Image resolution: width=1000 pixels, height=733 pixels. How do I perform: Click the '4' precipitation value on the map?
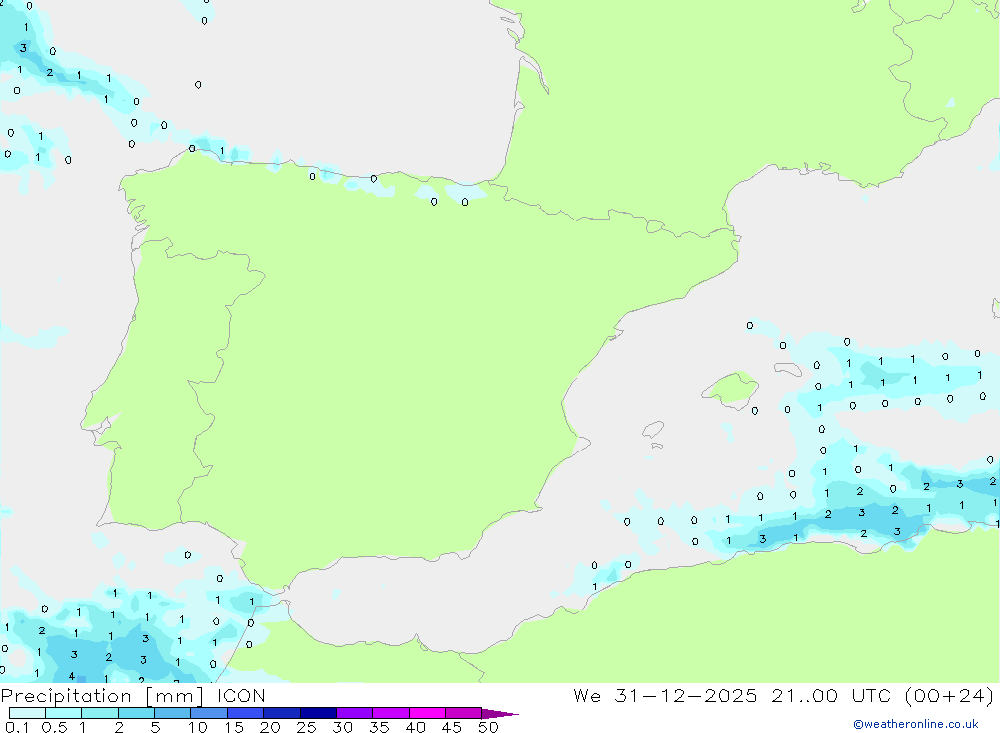pos(71,676)
